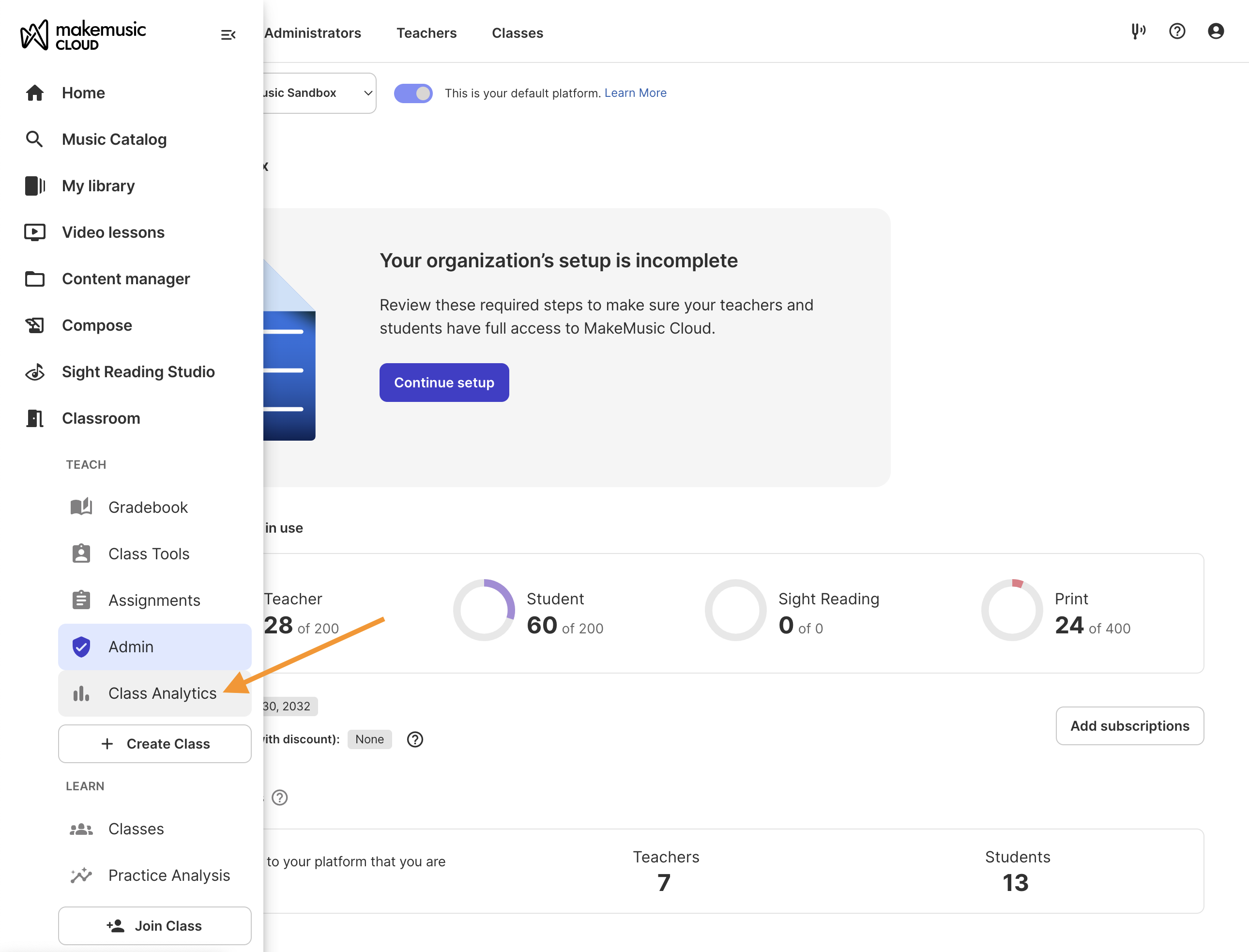Click the MakeMusic Cloud logo
1249x952 pixels.
click(x=83, y=35)
